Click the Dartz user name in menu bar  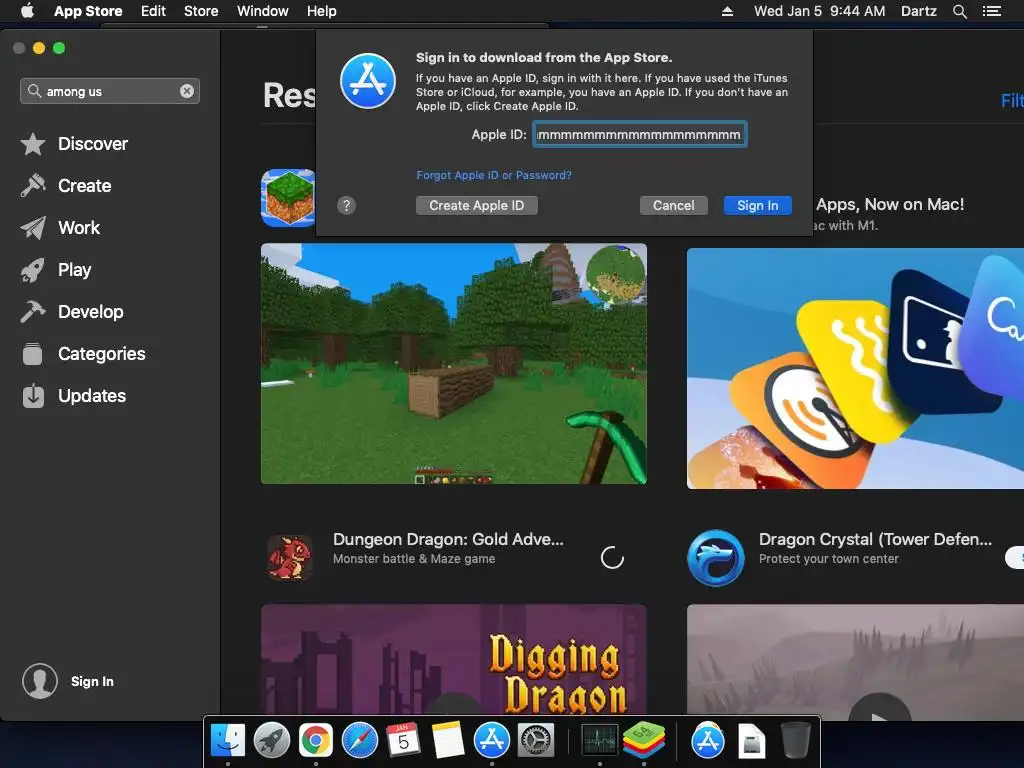tap(918, 11)
